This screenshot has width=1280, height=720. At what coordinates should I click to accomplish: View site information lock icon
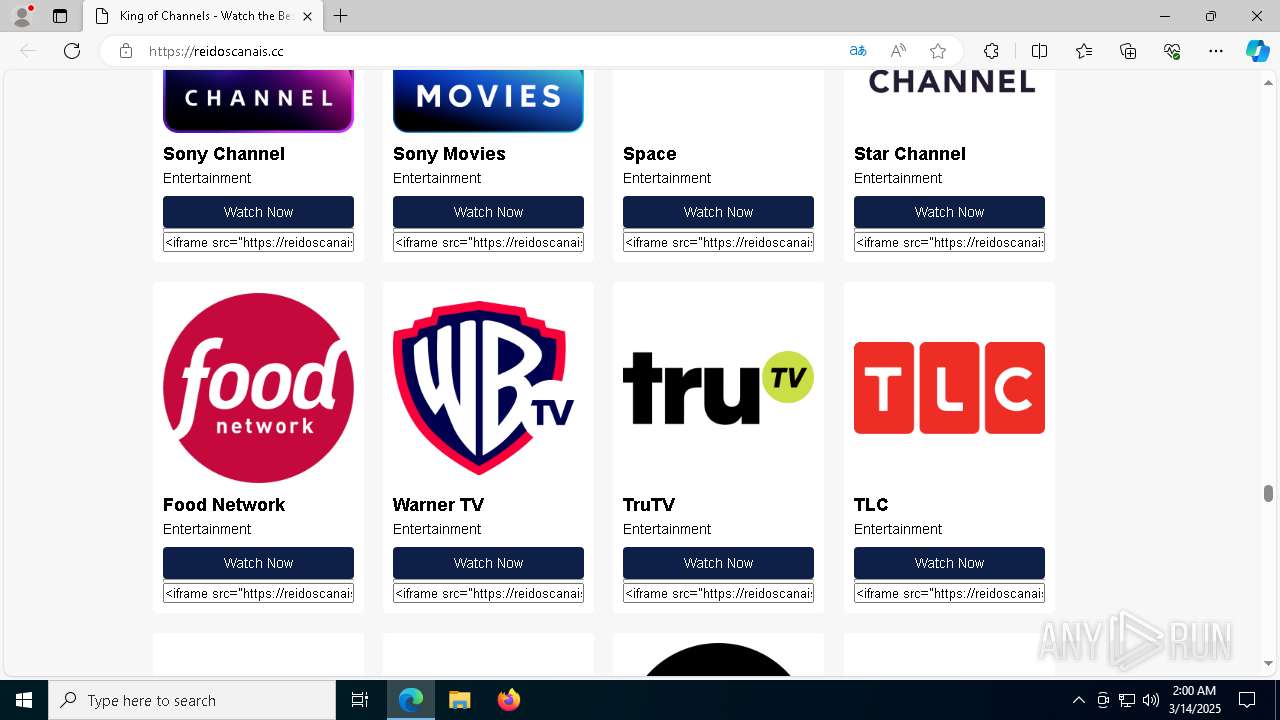coord(126,51)
